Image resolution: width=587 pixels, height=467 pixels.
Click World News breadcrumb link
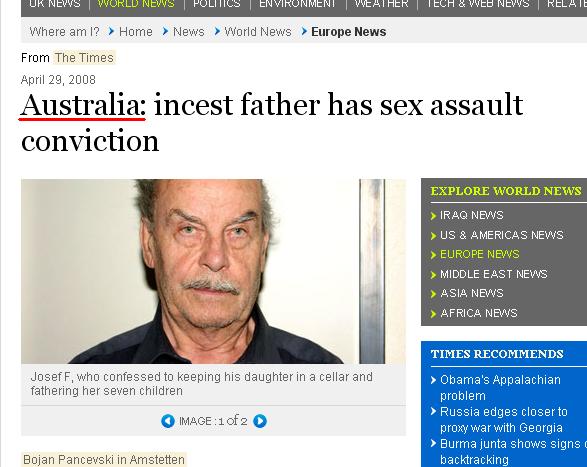pos(258,32)
